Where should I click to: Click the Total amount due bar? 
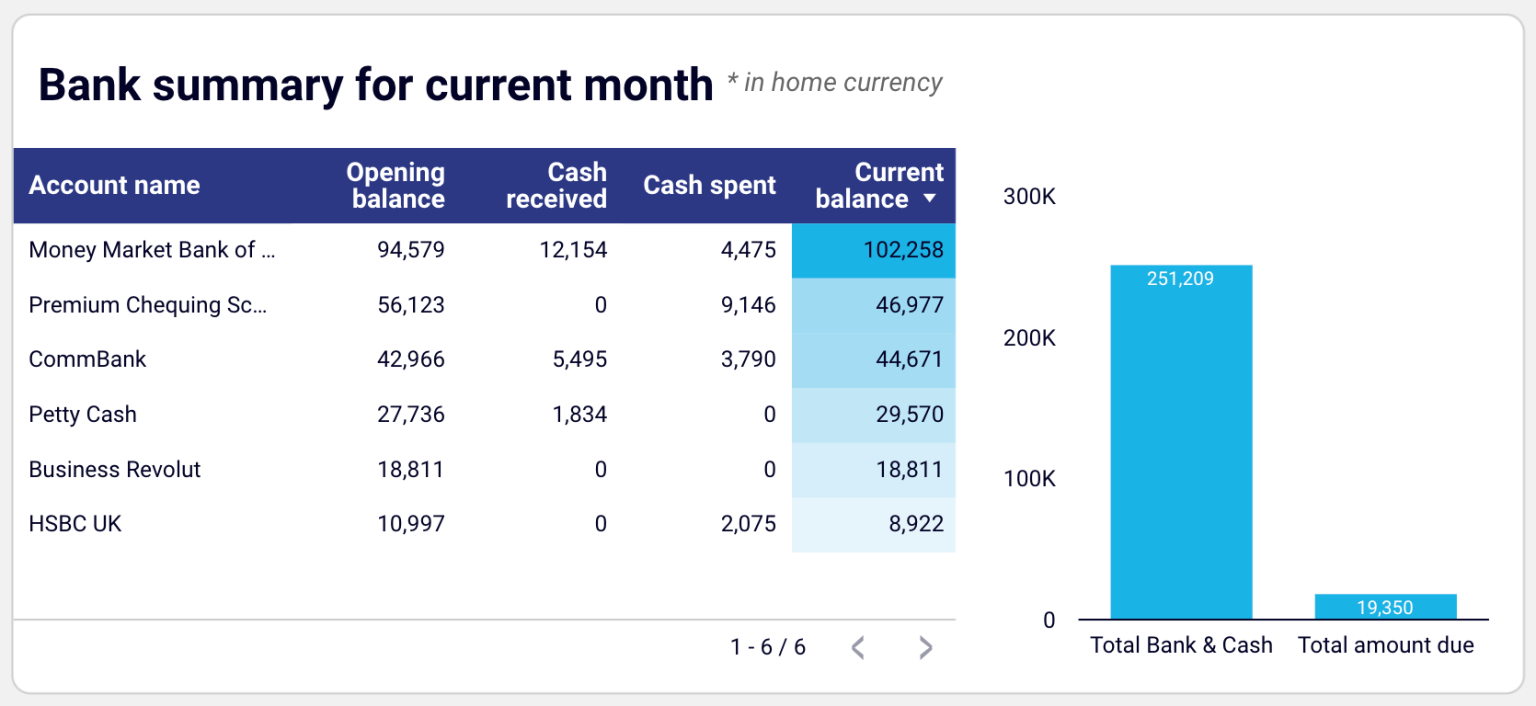click(1385, 607)
